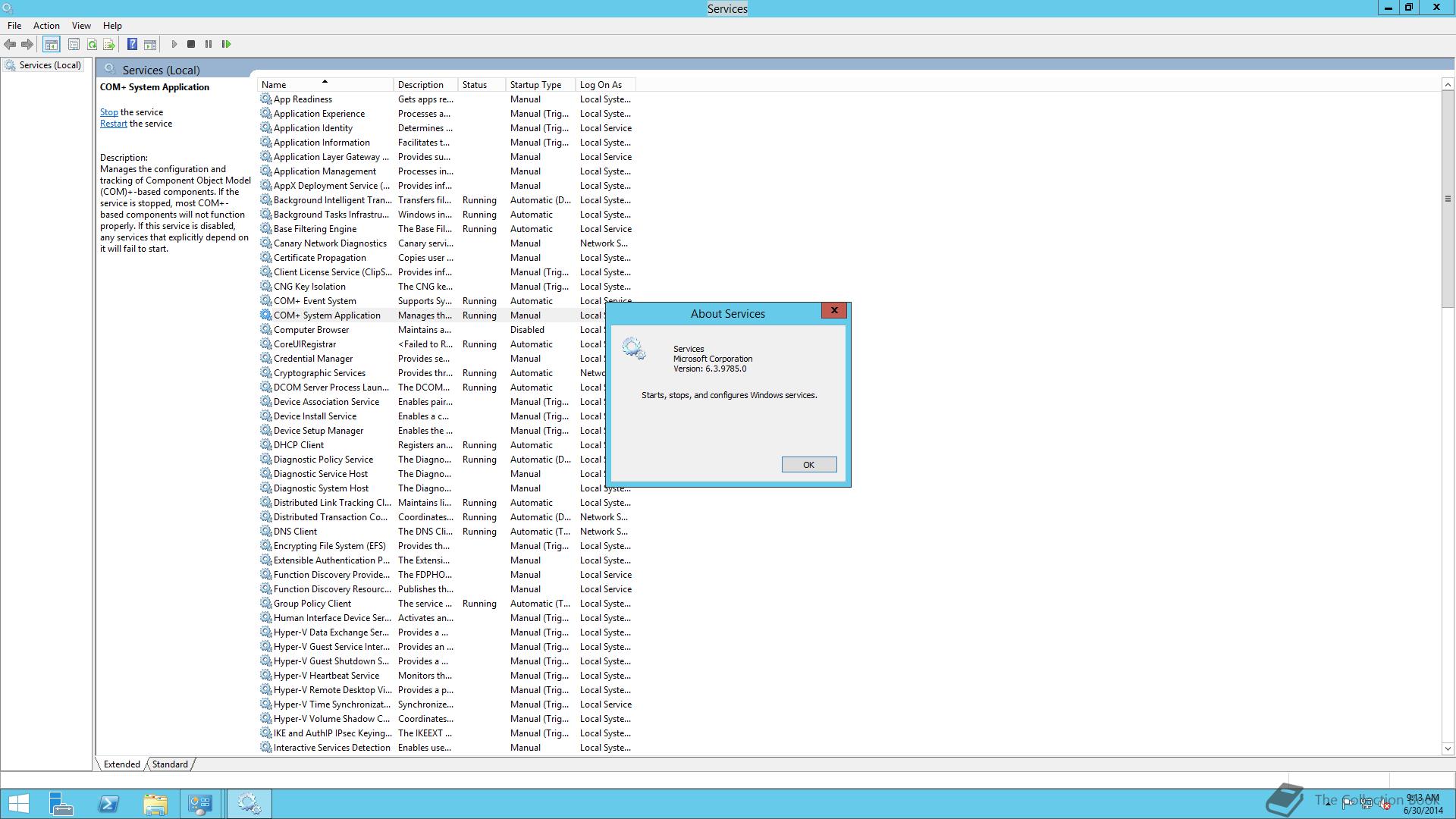The height and width of the screenshot is (819, 1456).
Task: Select the DNS Client service
Action: (446, 531)
